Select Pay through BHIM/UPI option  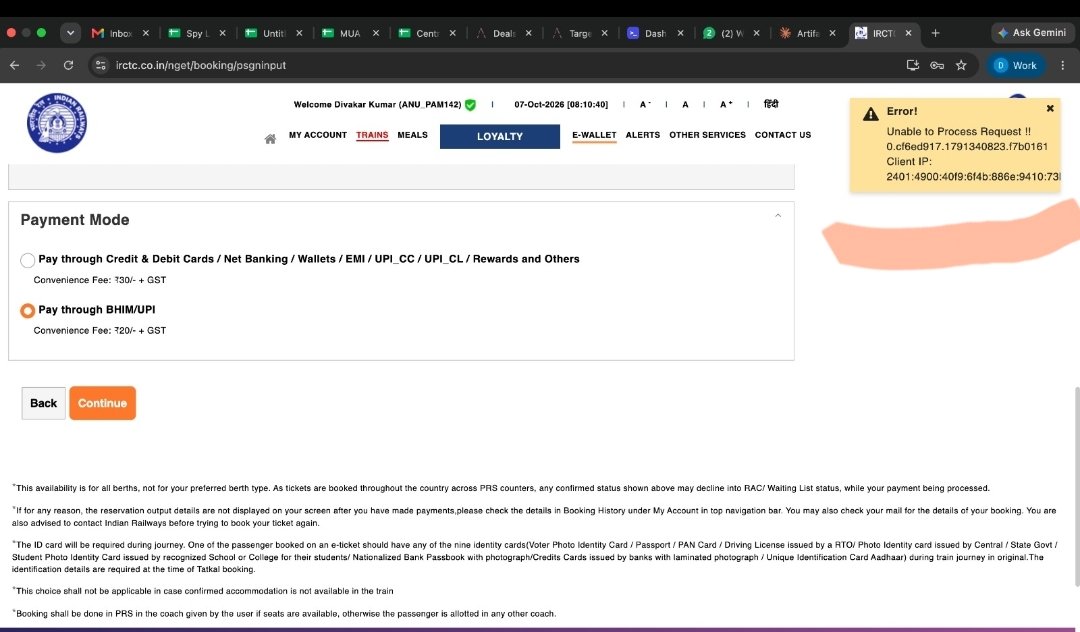pos(28,310)
